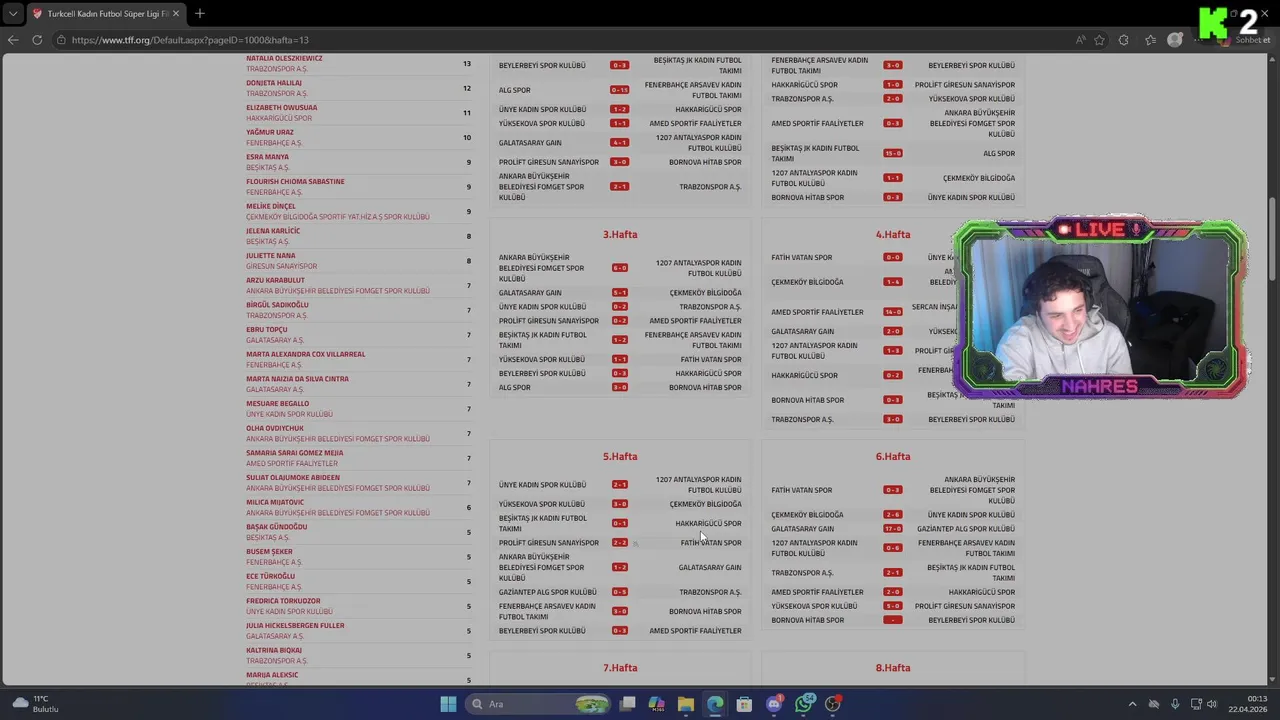
Task: Select player Olha Ovdiychuk
Action: [x=275, y=428]
